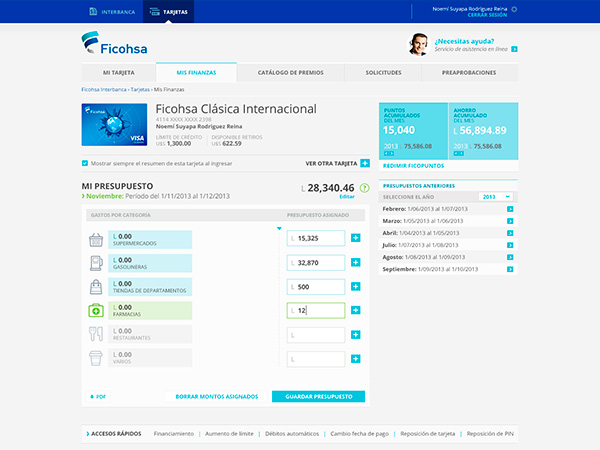This screenshot has width=600, height=450.
Task: Open Abril previous budget arrow
Action: point(510,233)
